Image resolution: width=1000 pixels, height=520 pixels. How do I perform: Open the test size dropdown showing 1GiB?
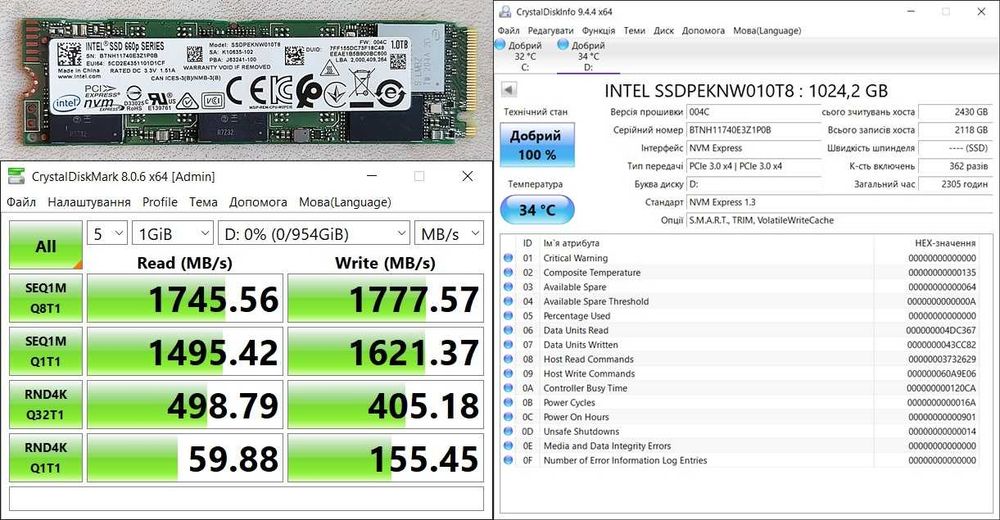point(173,234)
